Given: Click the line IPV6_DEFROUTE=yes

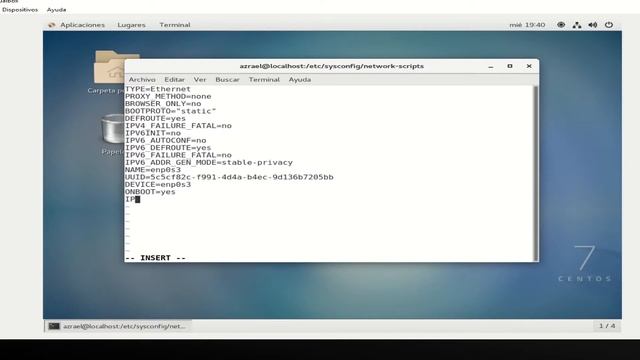Looking at the screenshot, I should click(x=168, y=148).
